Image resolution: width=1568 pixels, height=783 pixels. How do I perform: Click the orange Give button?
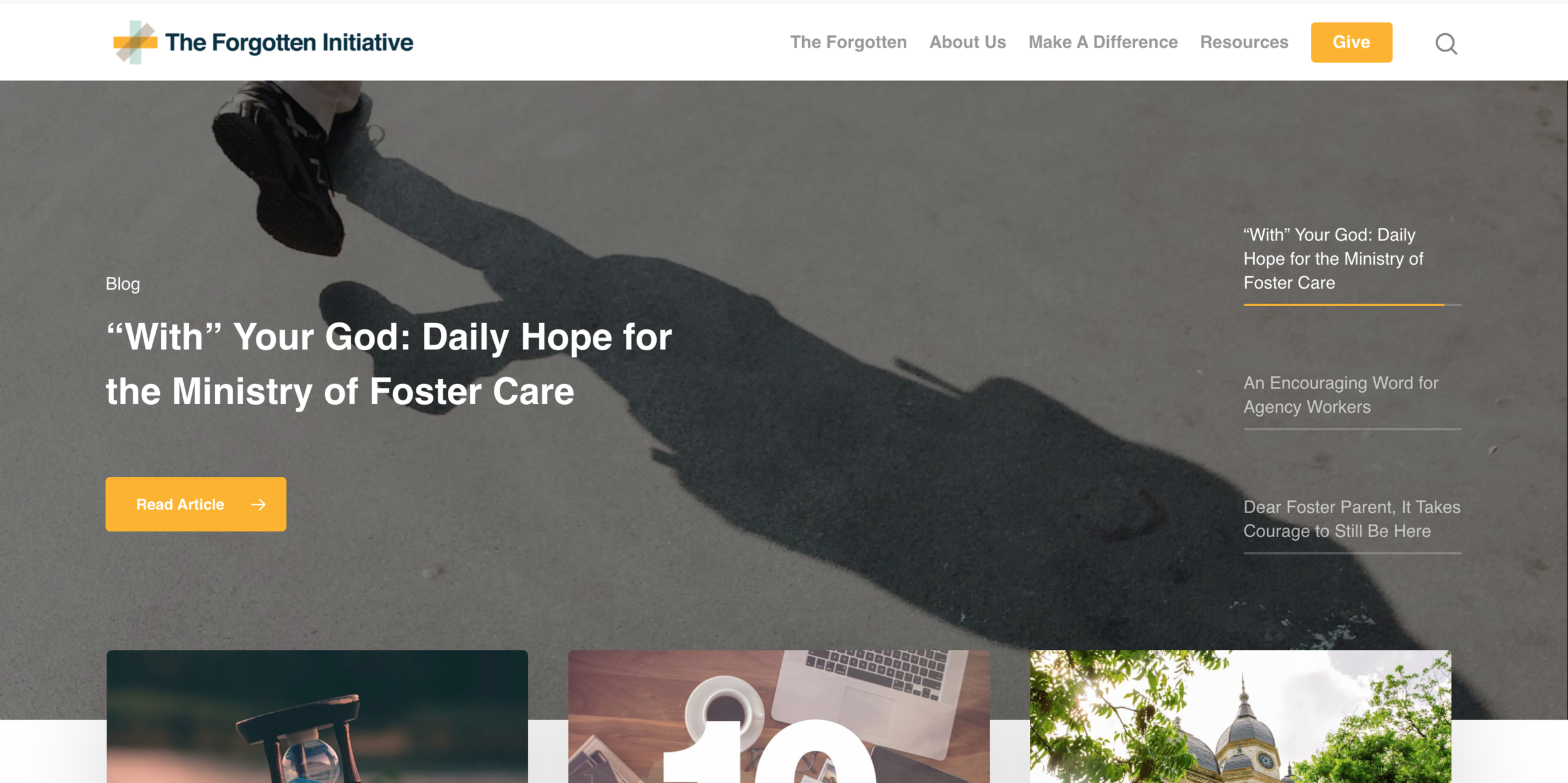click(1351, 42)
